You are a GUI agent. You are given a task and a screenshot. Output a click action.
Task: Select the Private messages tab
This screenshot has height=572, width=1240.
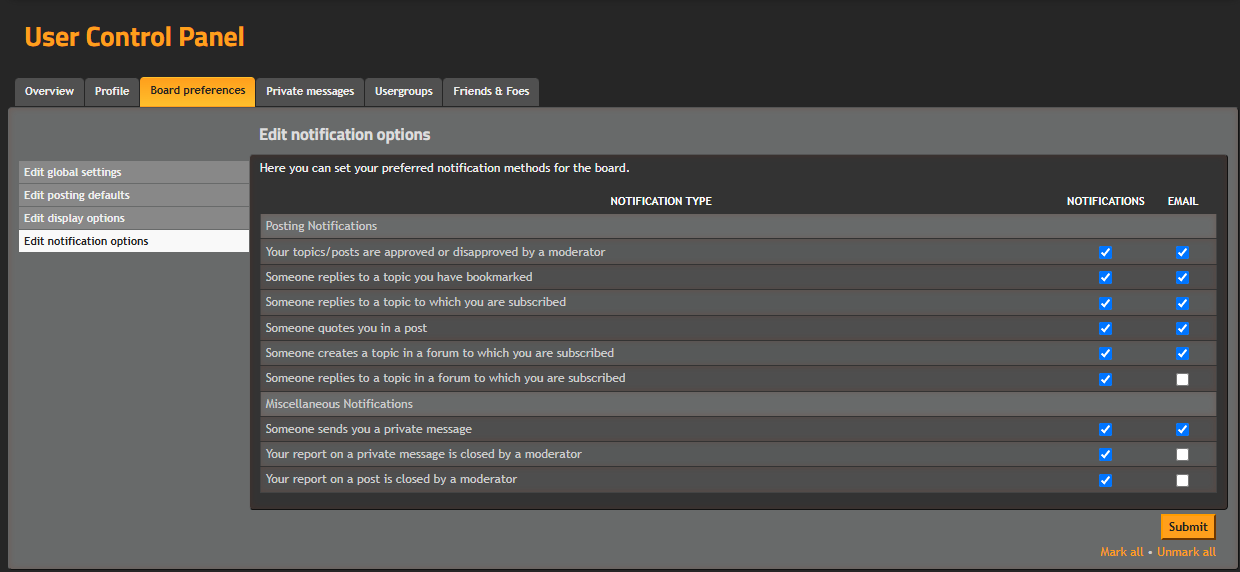(x=310, y=91)
